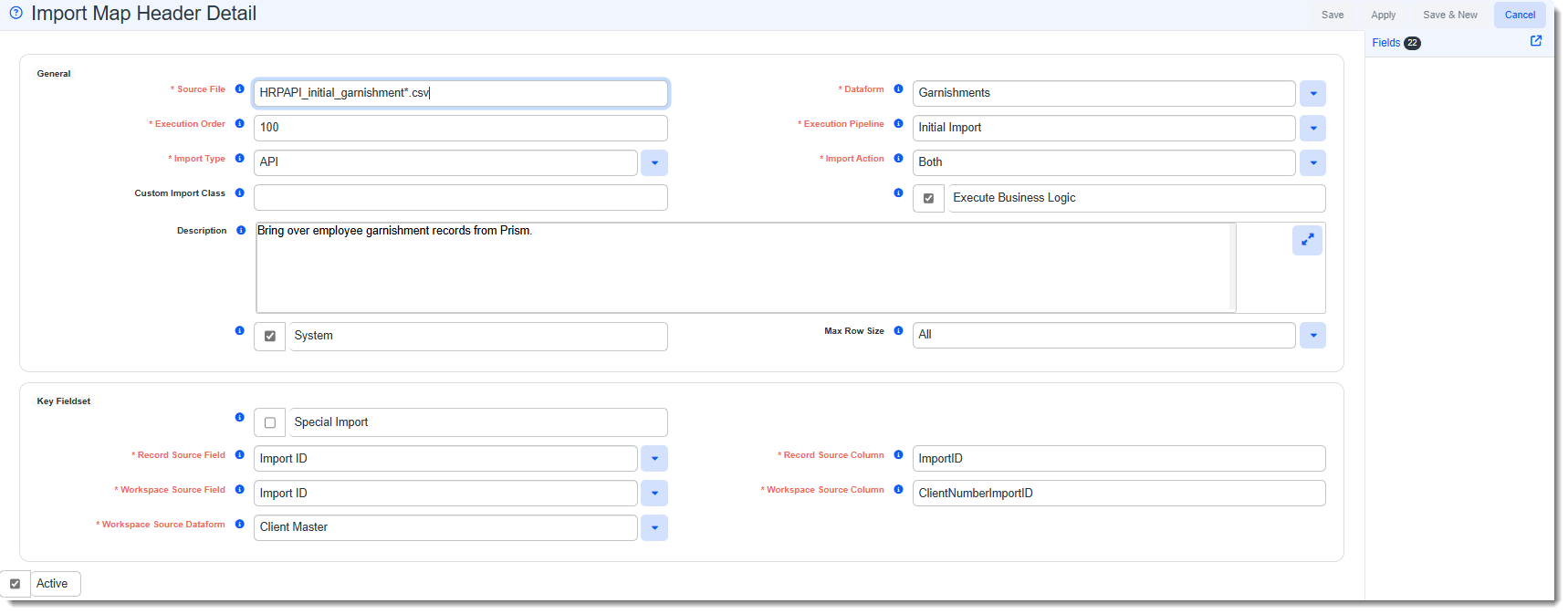Viewport: 1568px width, 614px height.
Task: Click the help icon beside the page title
Action: click(16, 13)
